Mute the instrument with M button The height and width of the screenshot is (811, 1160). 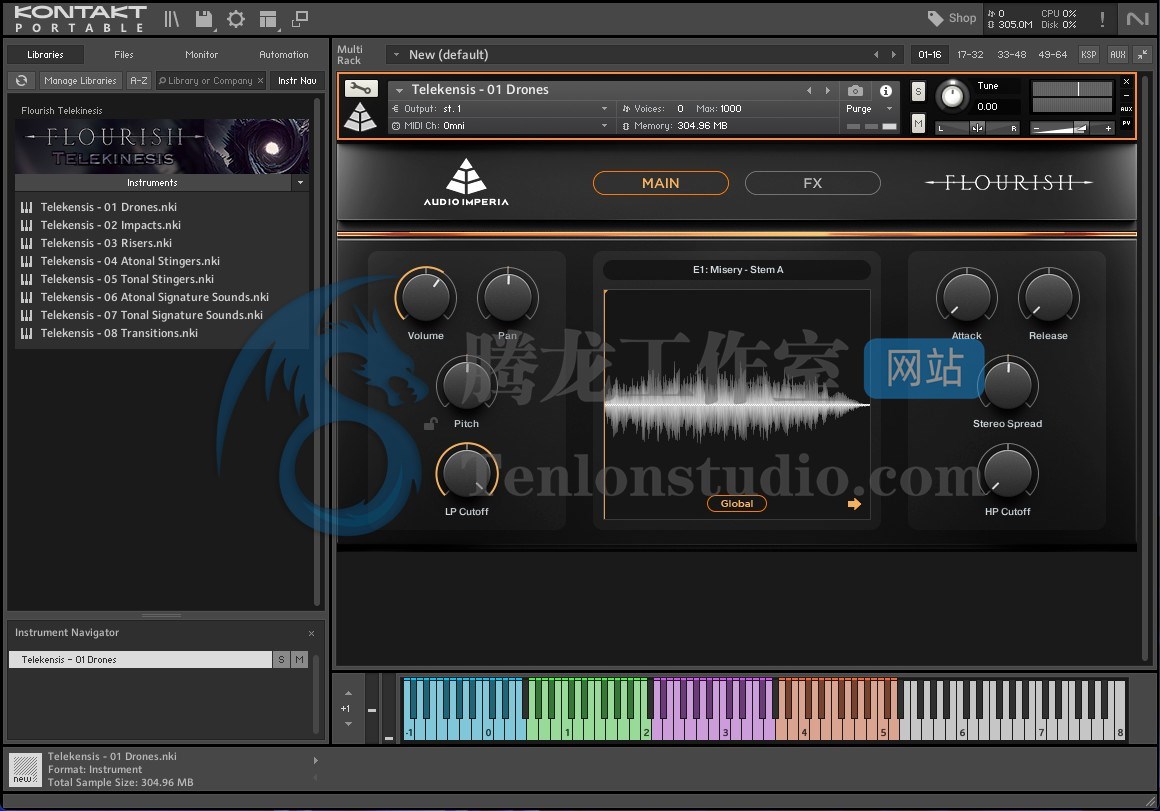pos(918,124)
